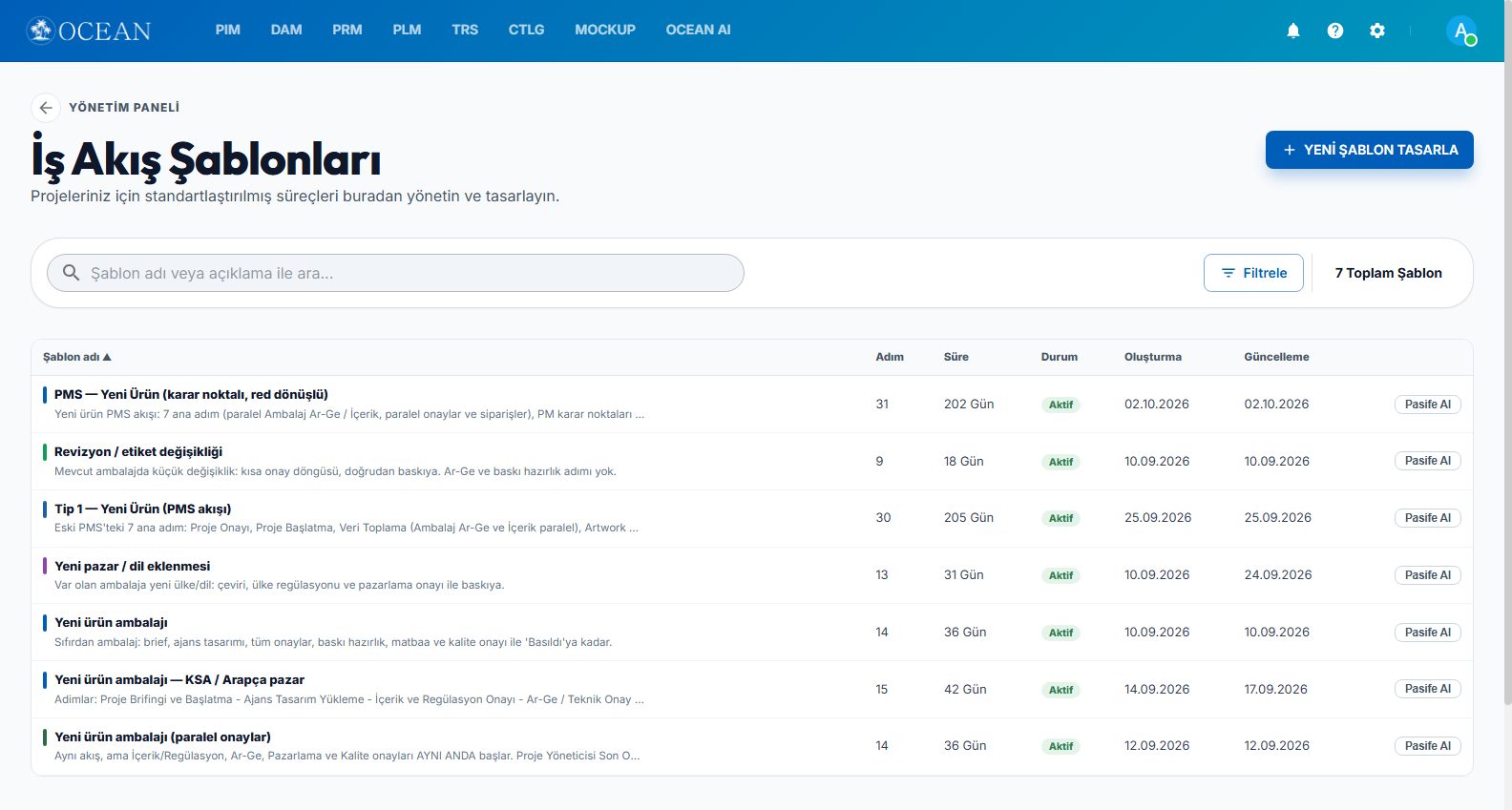Open PMS — Yeni Ürün (karar noktalı, red dönüşlü)

click(x=191, y=394)
